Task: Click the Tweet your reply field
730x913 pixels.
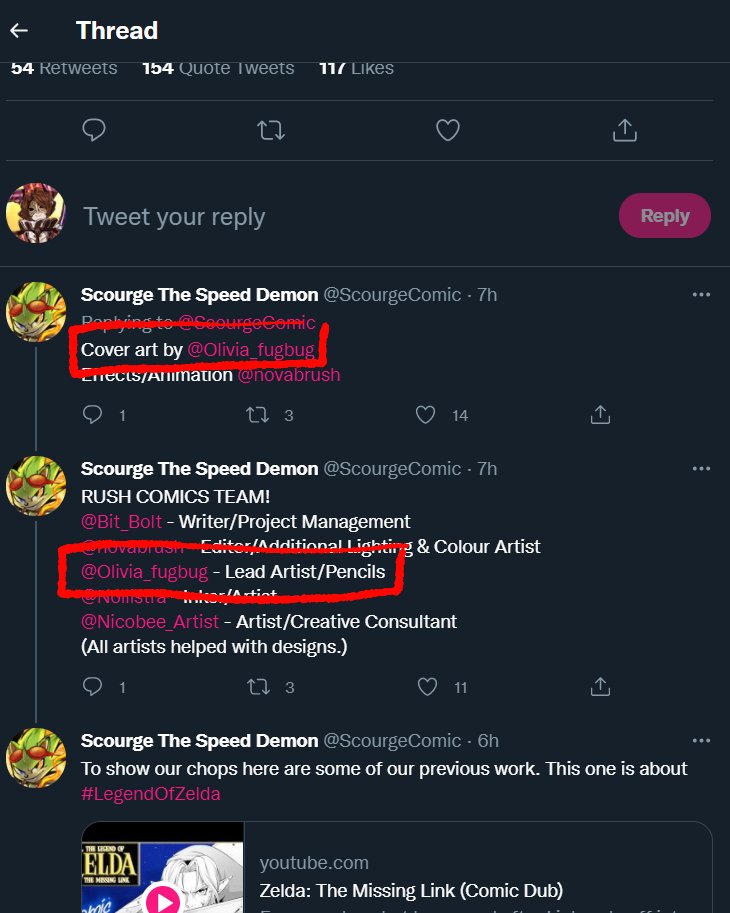Action: point(343,217)
